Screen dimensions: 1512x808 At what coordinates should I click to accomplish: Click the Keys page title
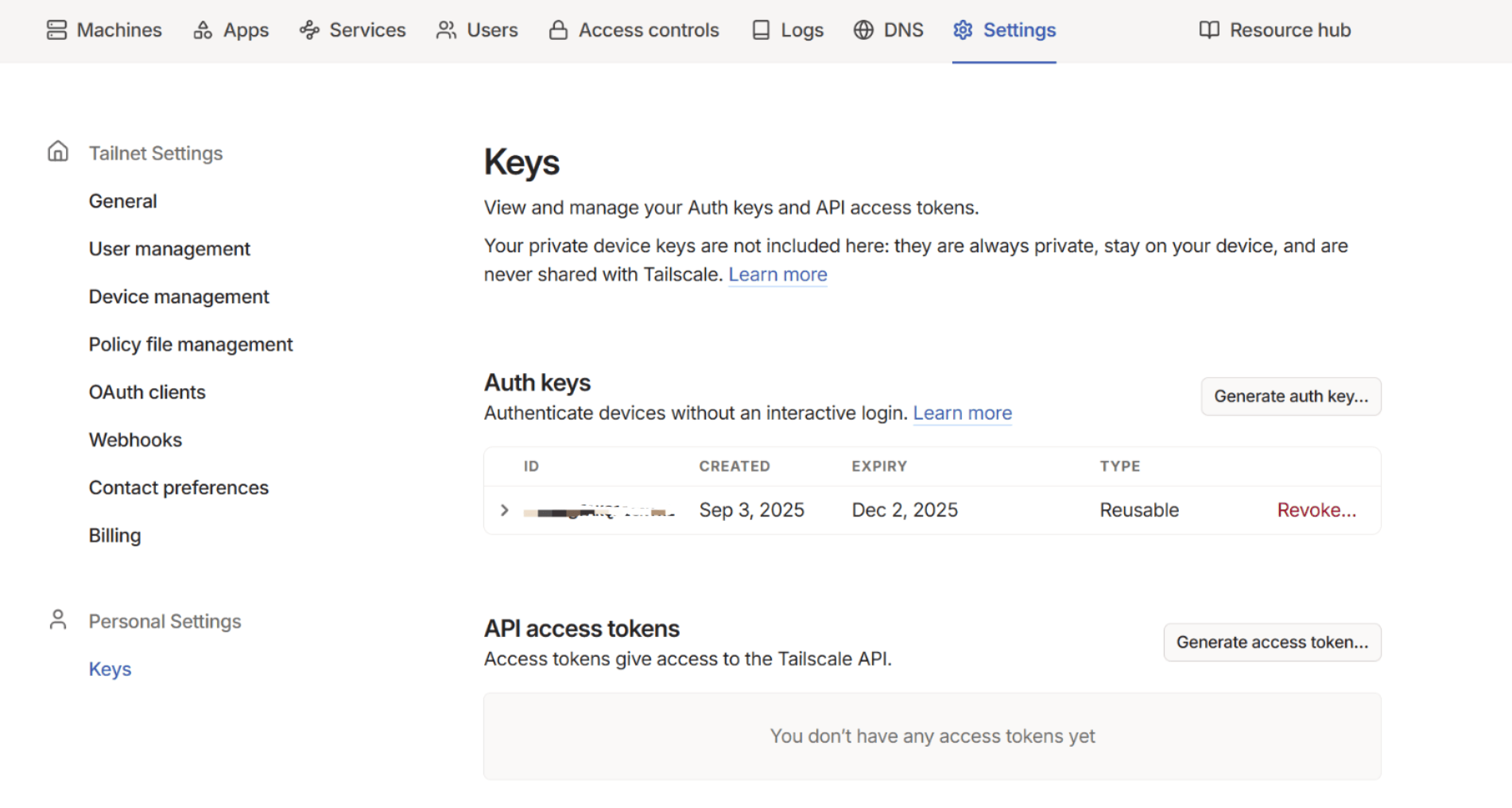[521, 162]
